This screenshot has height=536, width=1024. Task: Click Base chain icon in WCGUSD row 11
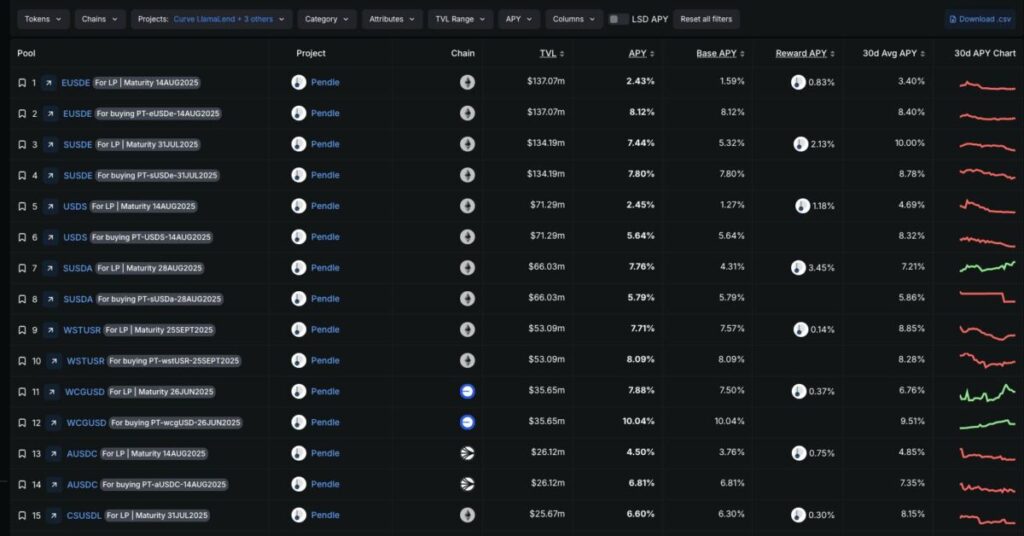[x=467, y=392]
